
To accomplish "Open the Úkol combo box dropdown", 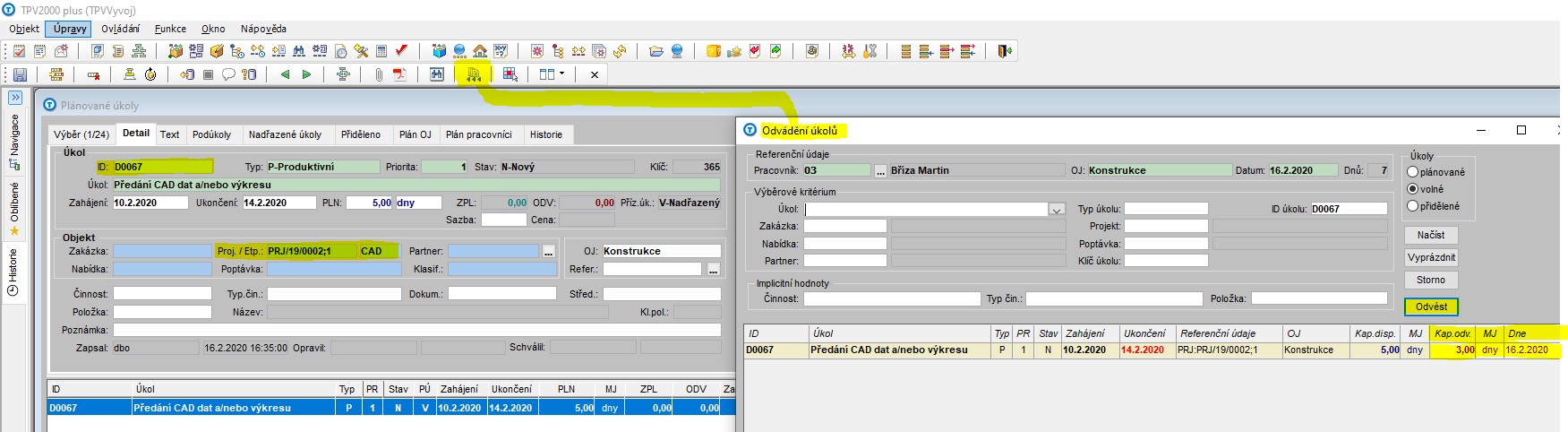I will point(1057,210).
